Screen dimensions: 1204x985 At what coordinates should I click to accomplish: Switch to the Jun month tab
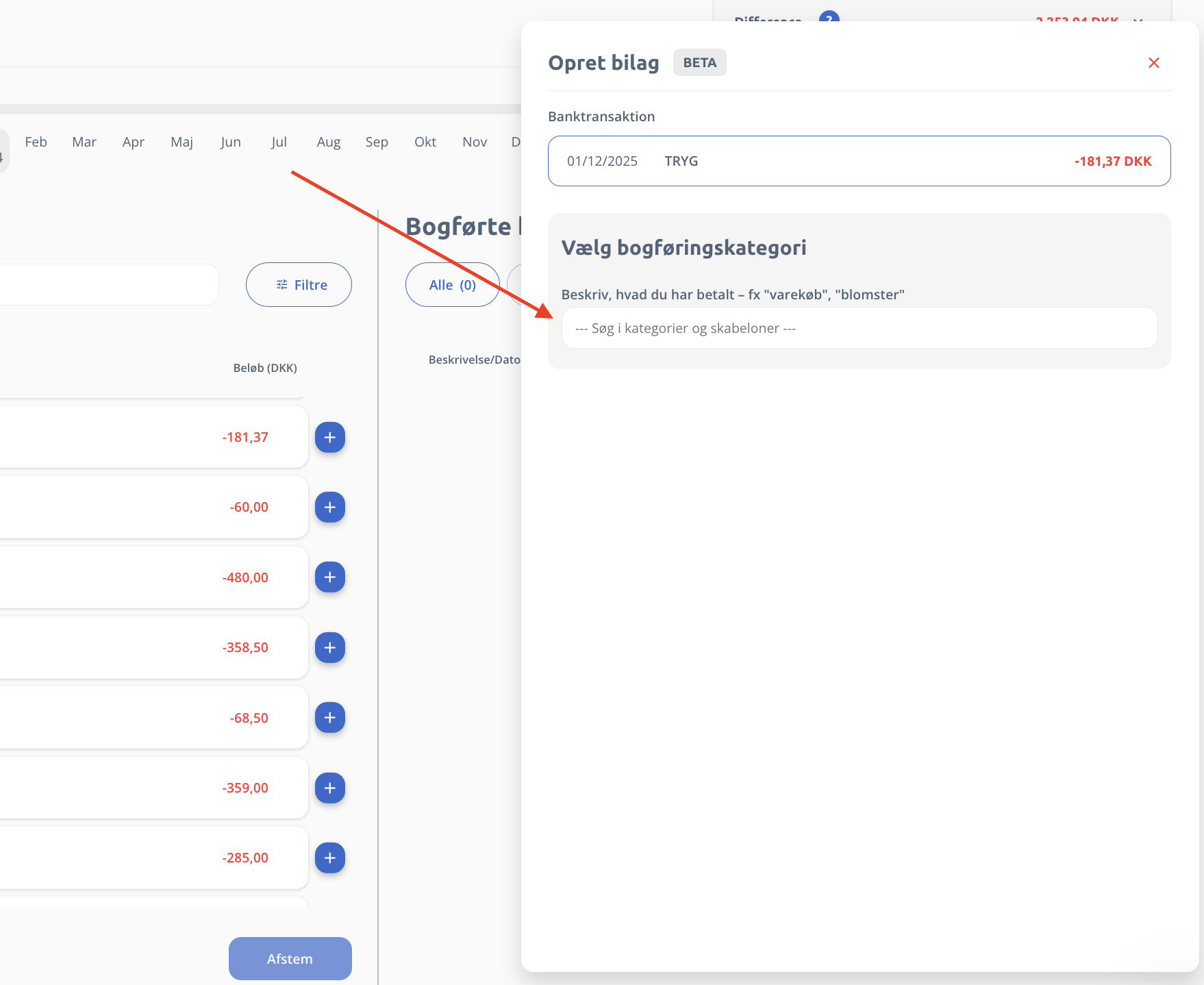(231, 142)
